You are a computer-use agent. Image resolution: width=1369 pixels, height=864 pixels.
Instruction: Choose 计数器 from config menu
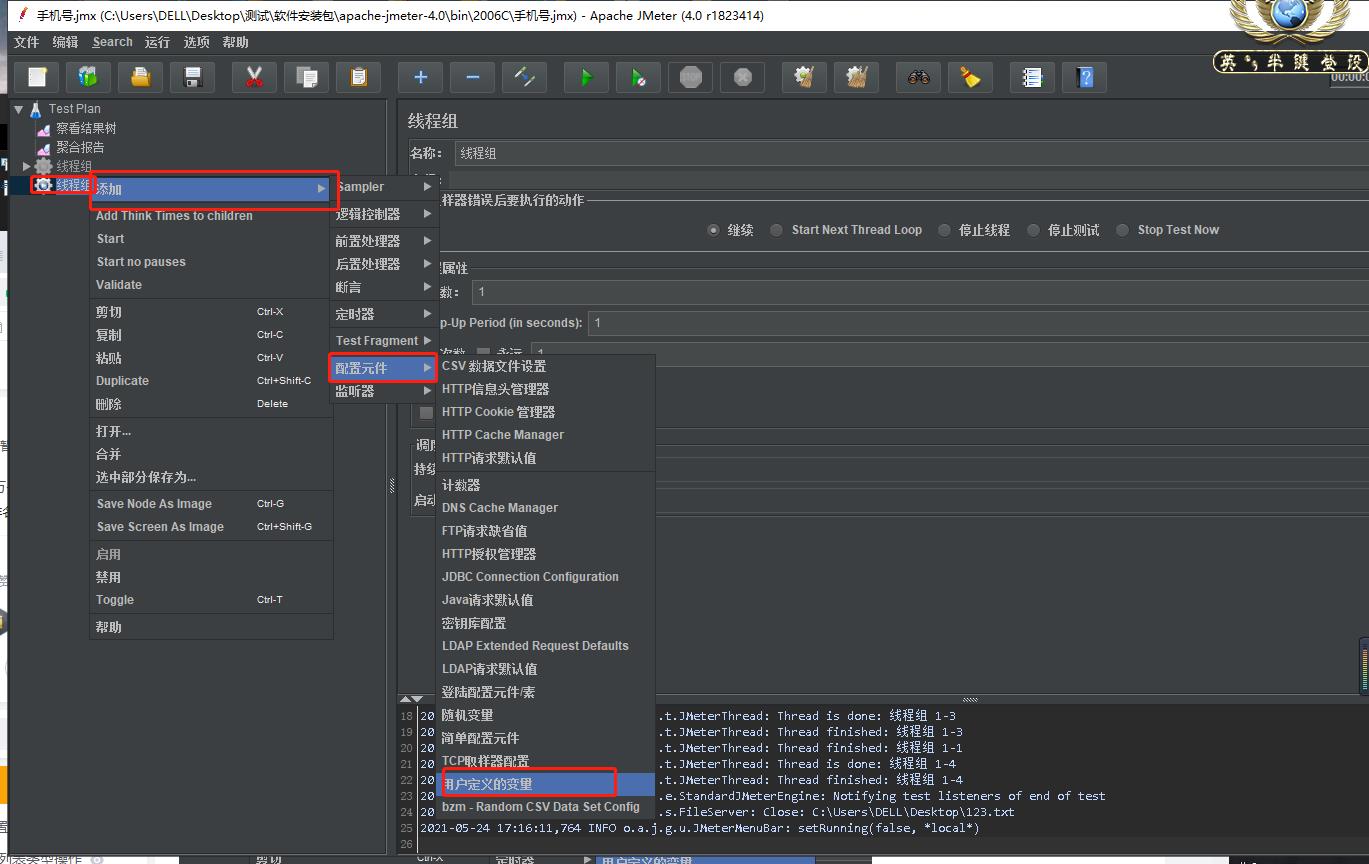[546, 485]
